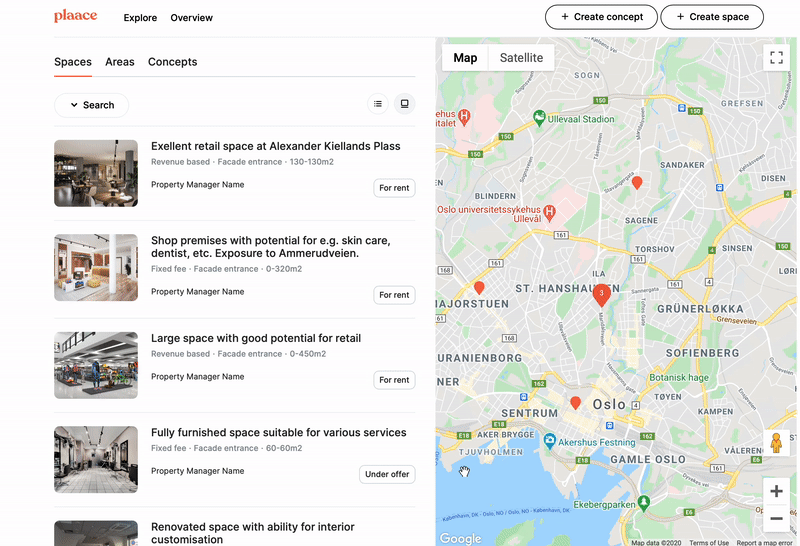Toggle fullscreen map view
This screenshot has height=546, width=800.
[776, 57]
